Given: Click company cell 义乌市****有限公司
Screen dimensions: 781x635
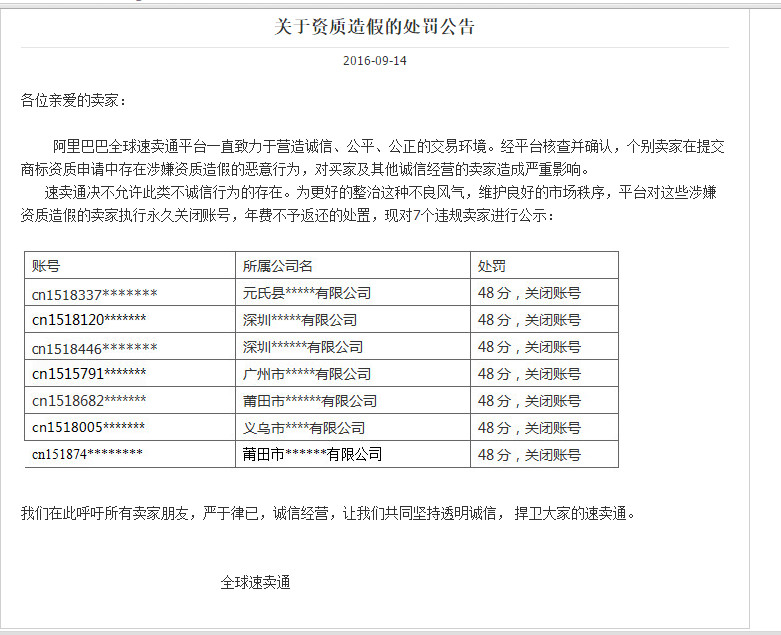Looking at the screenshot, I should click(353, 427).
